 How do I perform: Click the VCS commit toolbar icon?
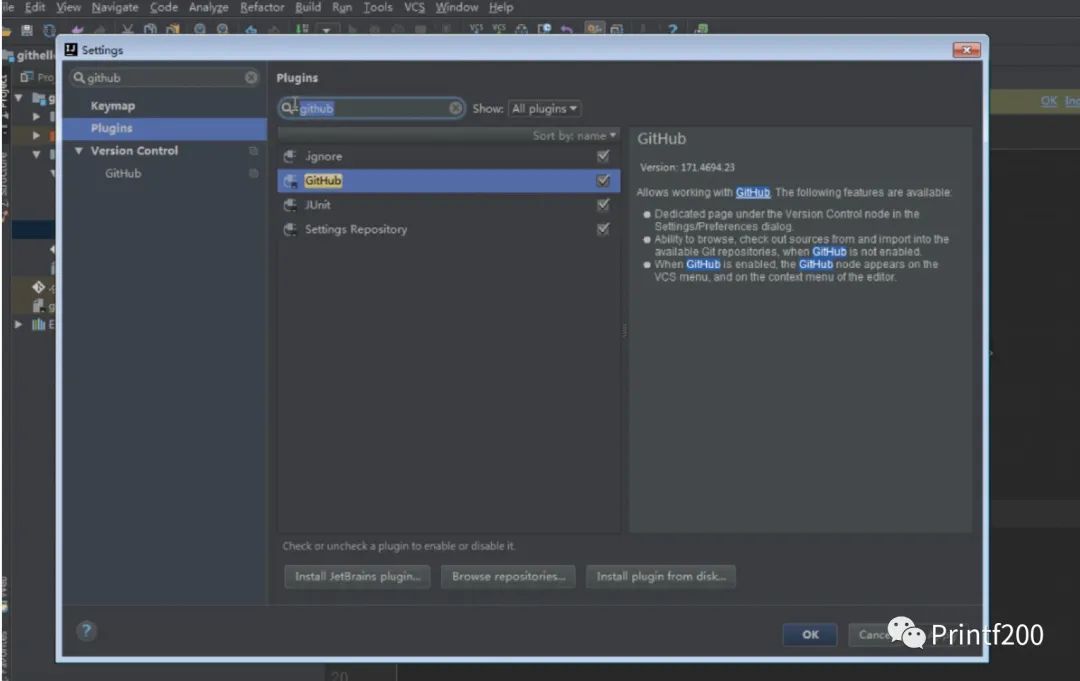click(x=499, y=29)
